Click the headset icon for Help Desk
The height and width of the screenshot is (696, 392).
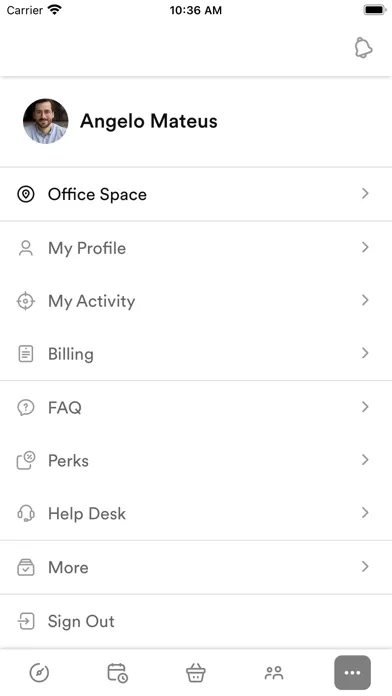[x=26, y=514]
